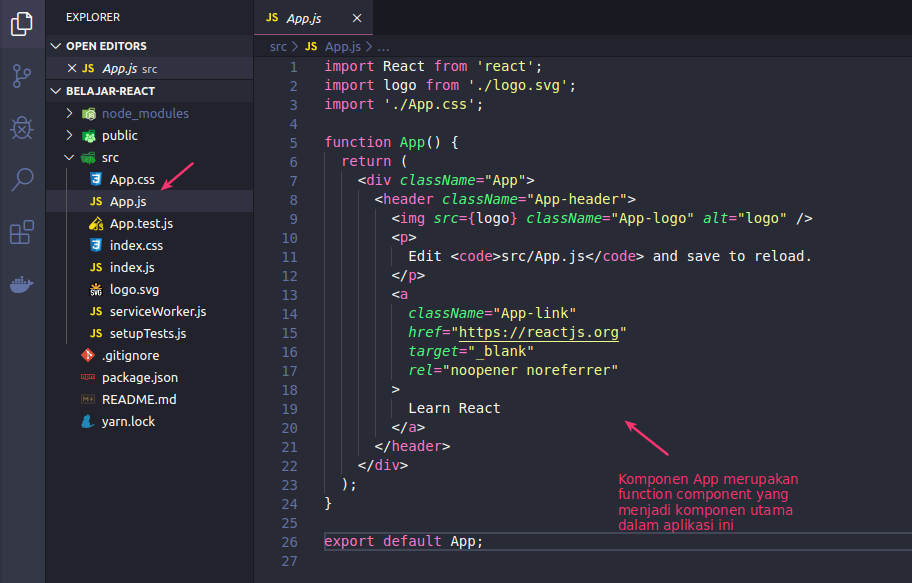This screenshot has height=583, width=912.
Task: Click the import './App.css' line
Action: [x=404, y=104]
